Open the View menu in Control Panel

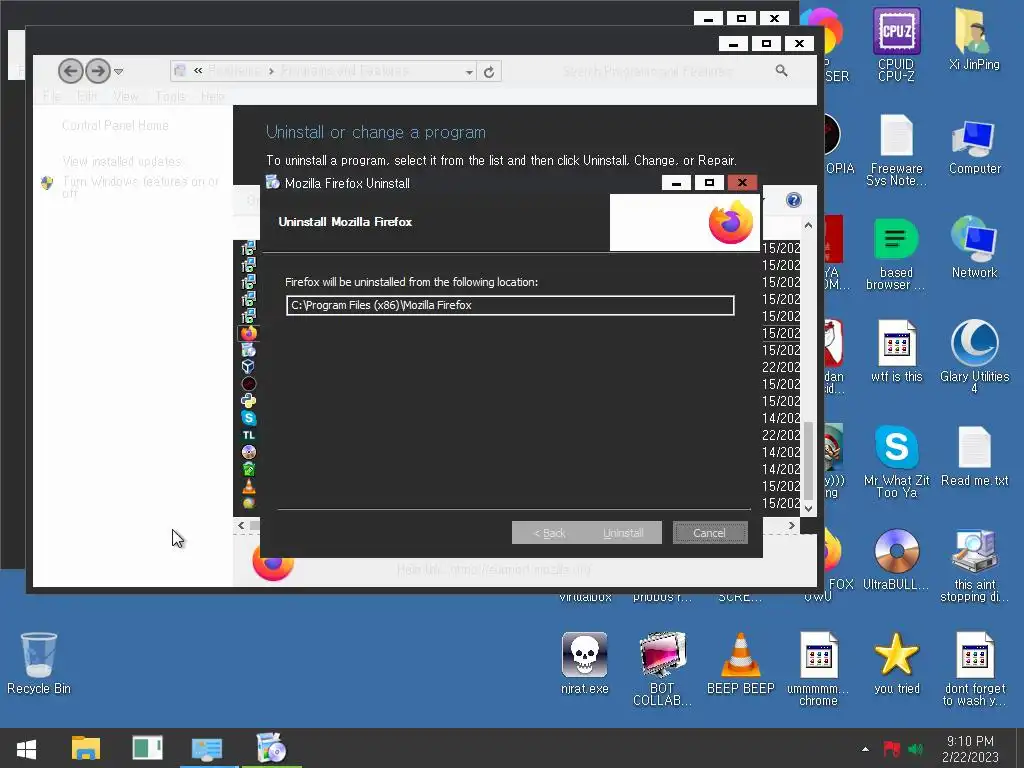coord(125,97)
